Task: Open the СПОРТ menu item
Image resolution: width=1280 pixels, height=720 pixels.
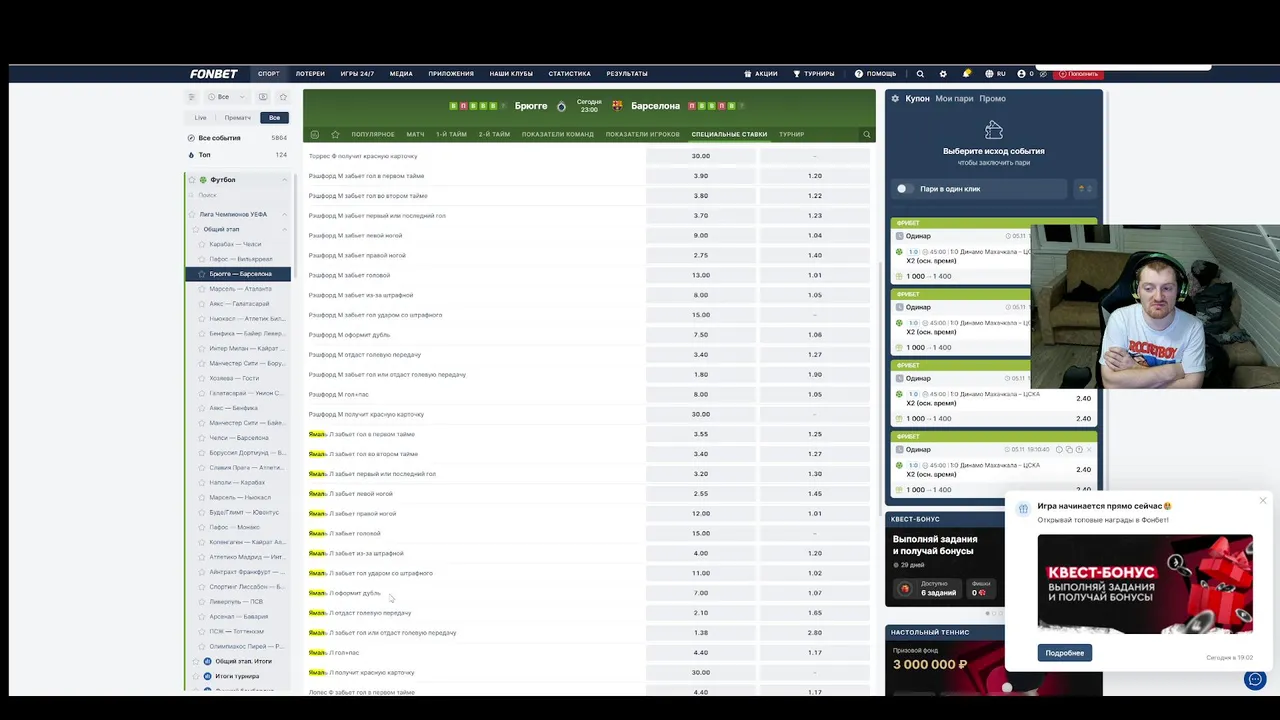Action: pyautogui.click(x=269, y=74)
